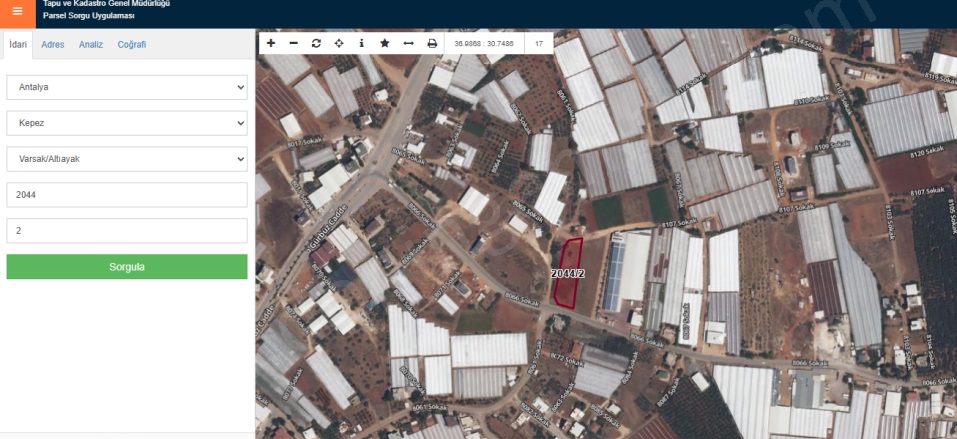Click the crosshair locate icon
Image resolution: width=957 pixels, height=439 pixels.
coord(339,44)
